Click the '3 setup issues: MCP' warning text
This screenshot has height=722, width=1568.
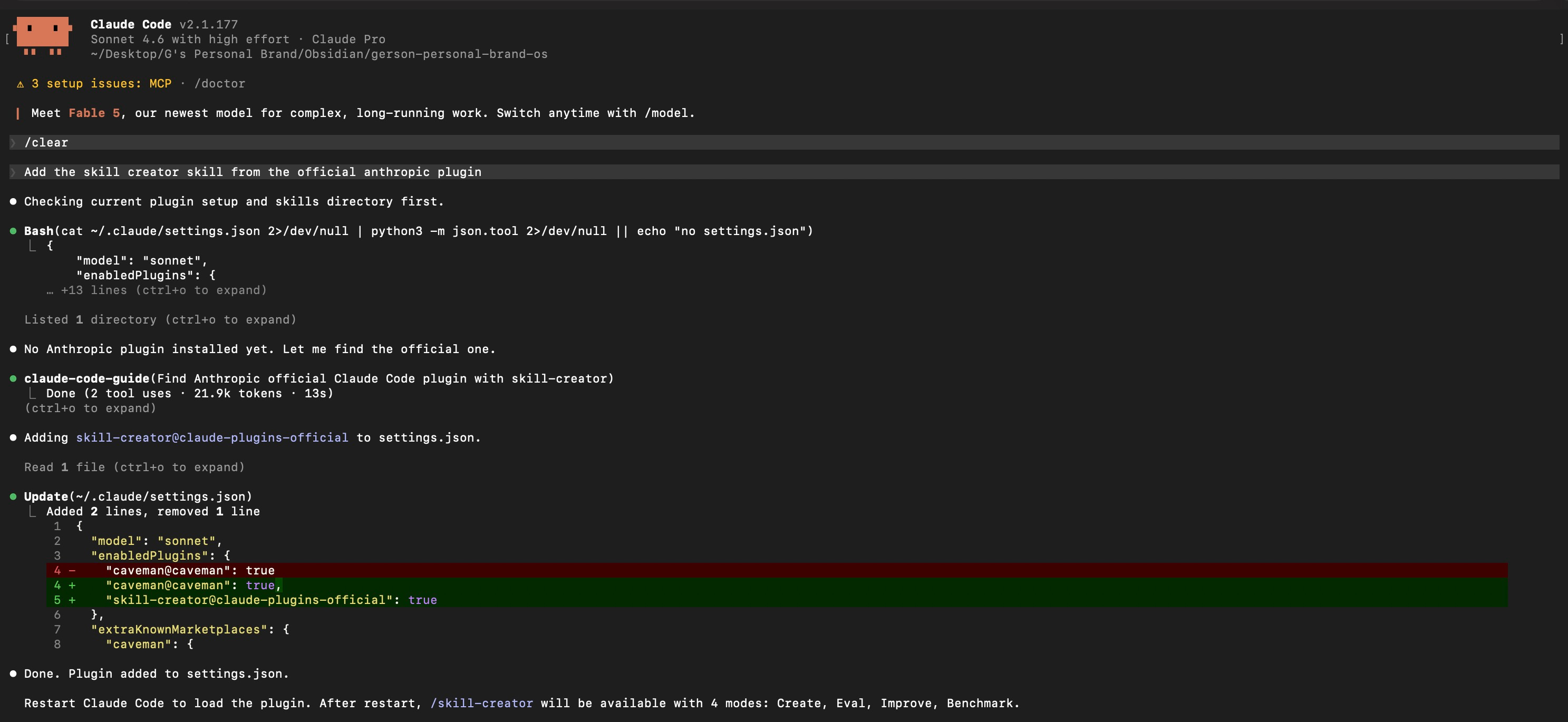(102, 83)
